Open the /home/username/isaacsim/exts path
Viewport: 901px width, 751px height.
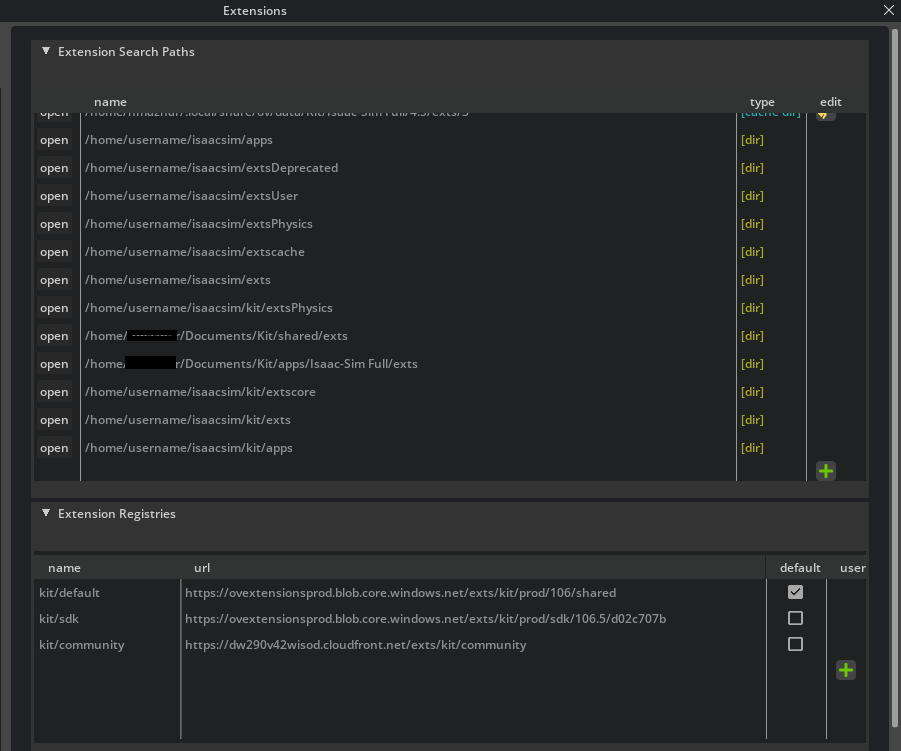[54, 279]
